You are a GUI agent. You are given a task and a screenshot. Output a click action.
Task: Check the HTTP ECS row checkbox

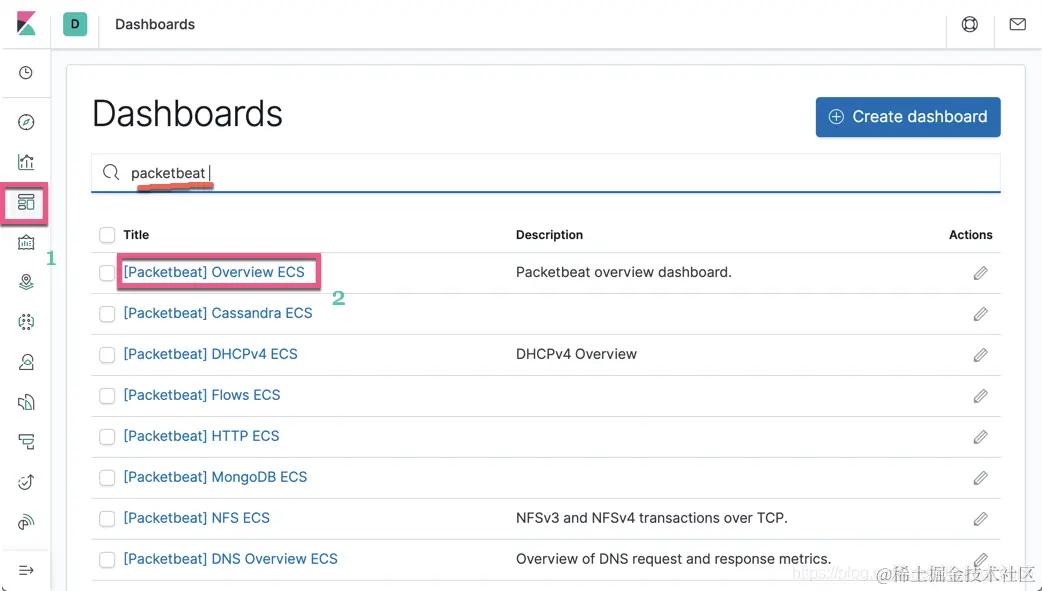coord(107,437)
